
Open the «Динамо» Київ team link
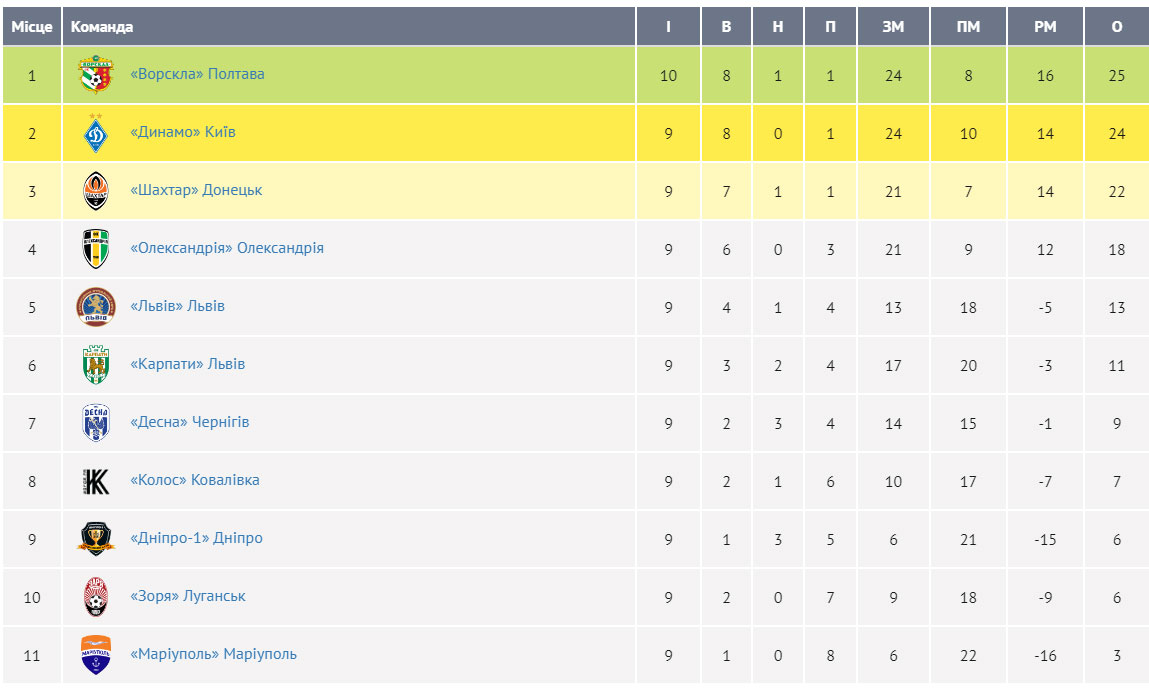click(x=183, y=132)
